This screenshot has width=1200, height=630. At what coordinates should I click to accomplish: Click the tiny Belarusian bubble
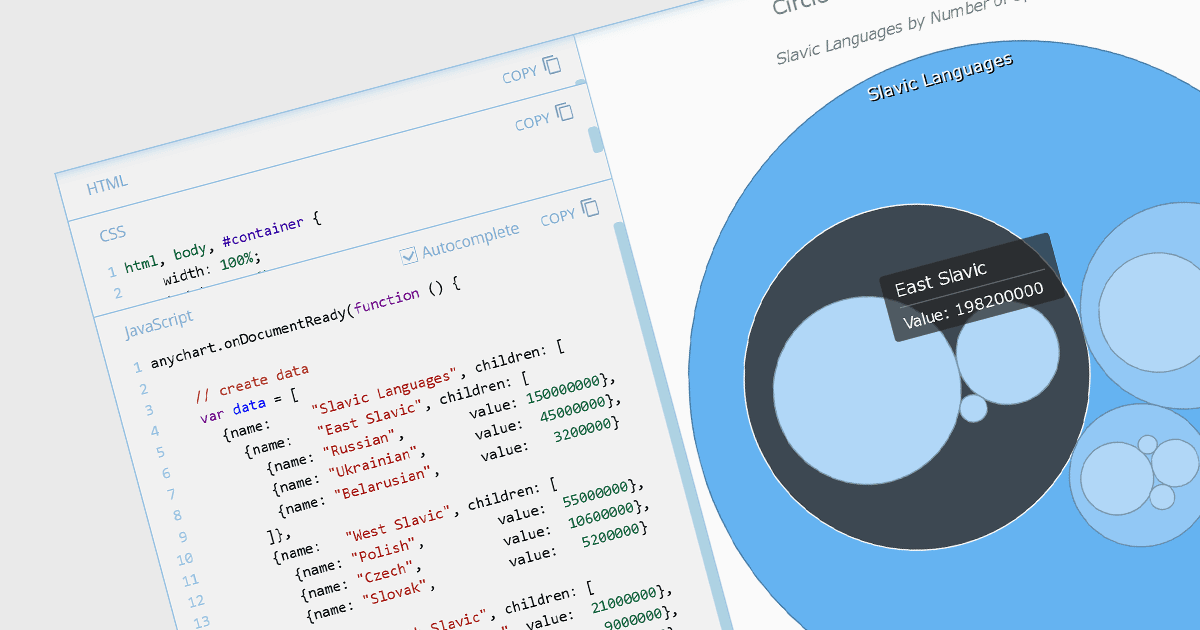[973, 408]
